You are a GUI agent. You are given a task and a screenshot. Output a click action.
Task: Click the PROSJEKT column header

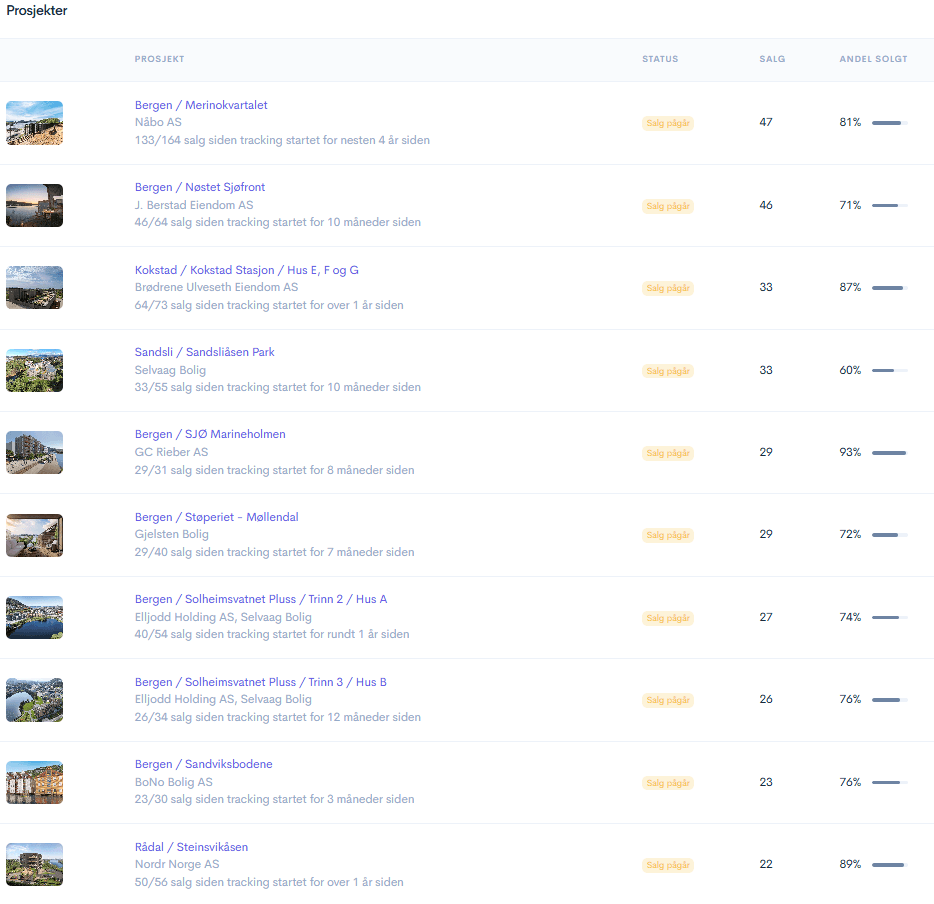(160, 59)
